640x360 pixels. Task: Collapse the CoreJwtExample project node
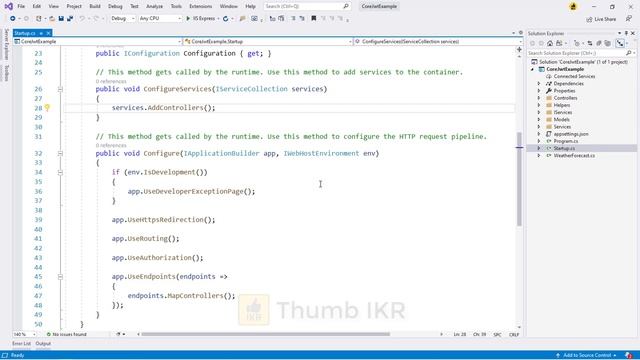532,69
